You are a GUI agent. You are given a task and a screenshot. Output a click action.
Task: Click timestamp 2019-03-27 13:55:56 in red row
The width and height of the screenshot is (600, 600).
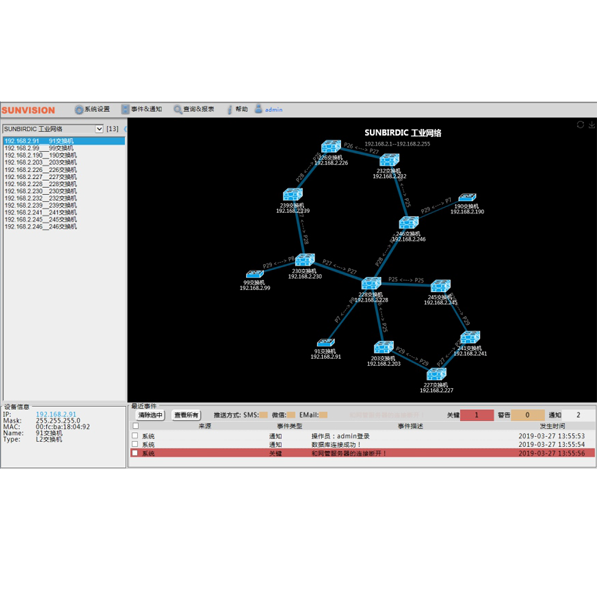pos(552,453)
